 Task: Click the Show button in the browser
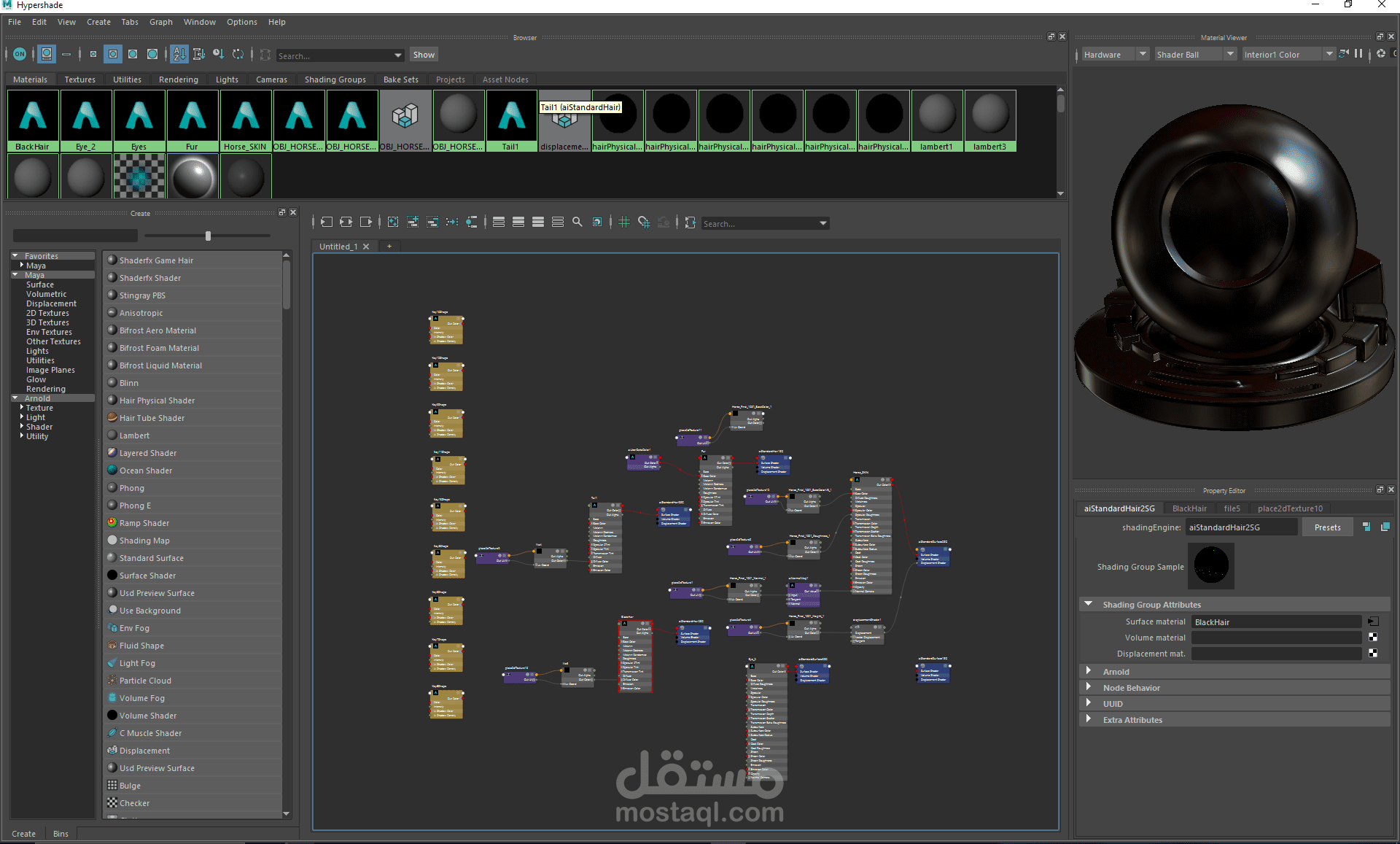click(x=424, y=55)
